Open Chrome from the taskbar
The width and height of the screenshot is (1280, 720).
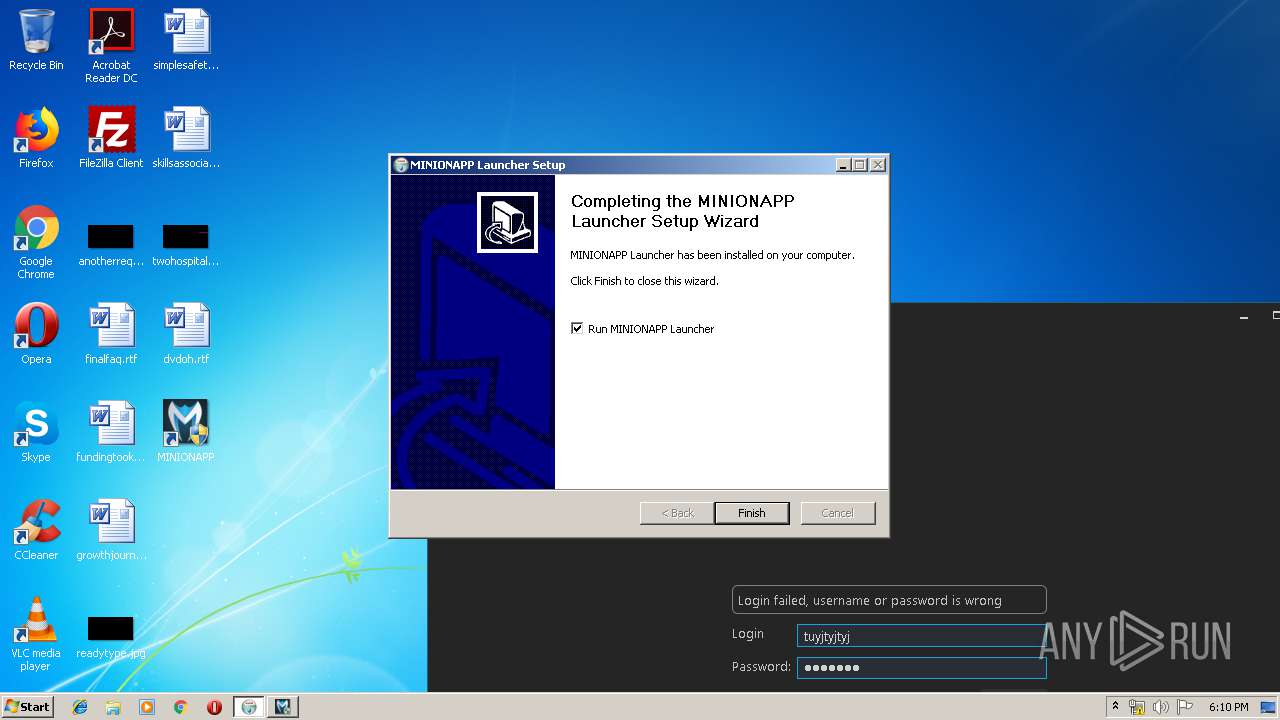pos(180,707)
